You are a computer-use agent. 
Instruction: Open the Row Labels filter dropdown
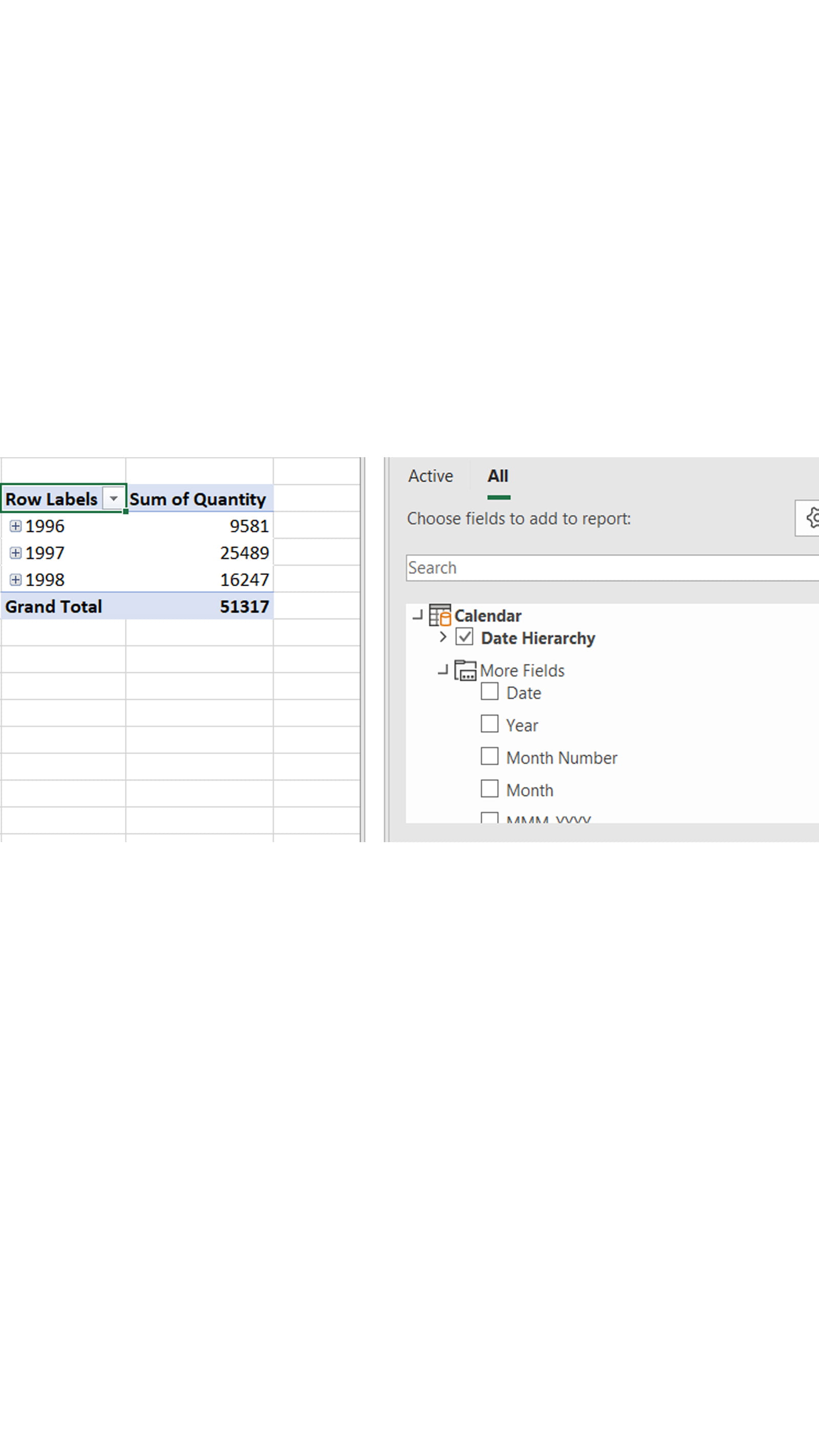coord(114,499)
